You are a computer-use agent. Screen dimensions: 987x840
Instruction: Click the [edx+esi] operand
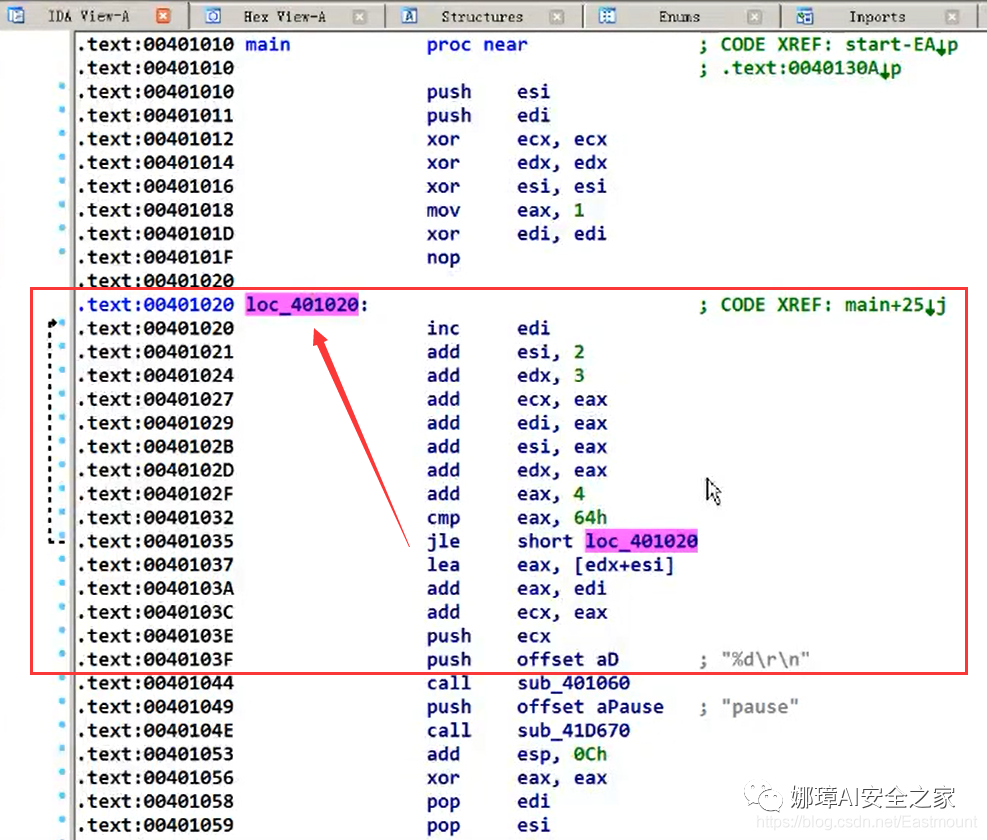pyautogui.click(x=624, y=565)
